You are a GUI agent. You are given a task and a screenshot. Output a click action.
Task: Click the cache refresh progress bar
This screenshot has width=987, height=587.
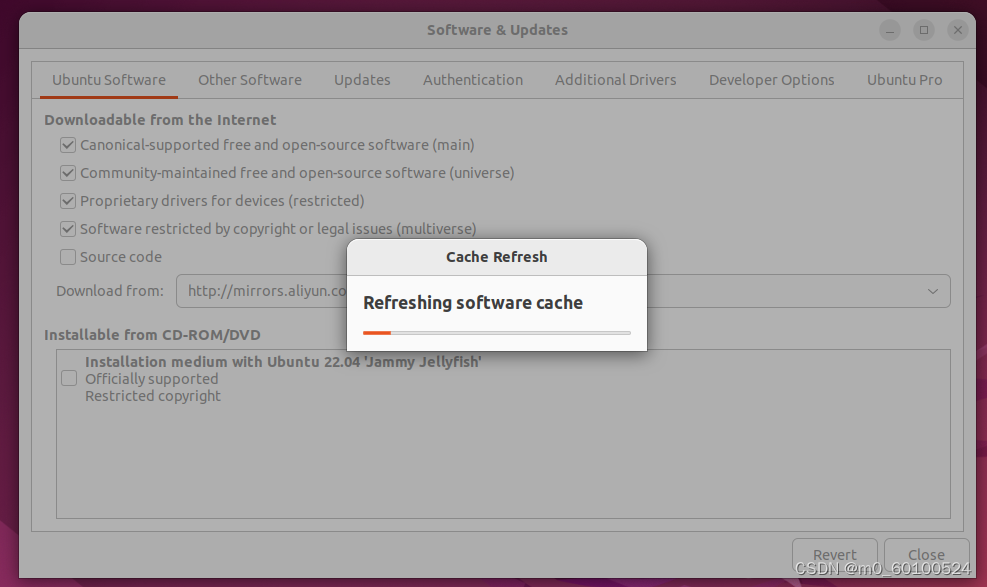pyautogui.click(x=497, y=333)
